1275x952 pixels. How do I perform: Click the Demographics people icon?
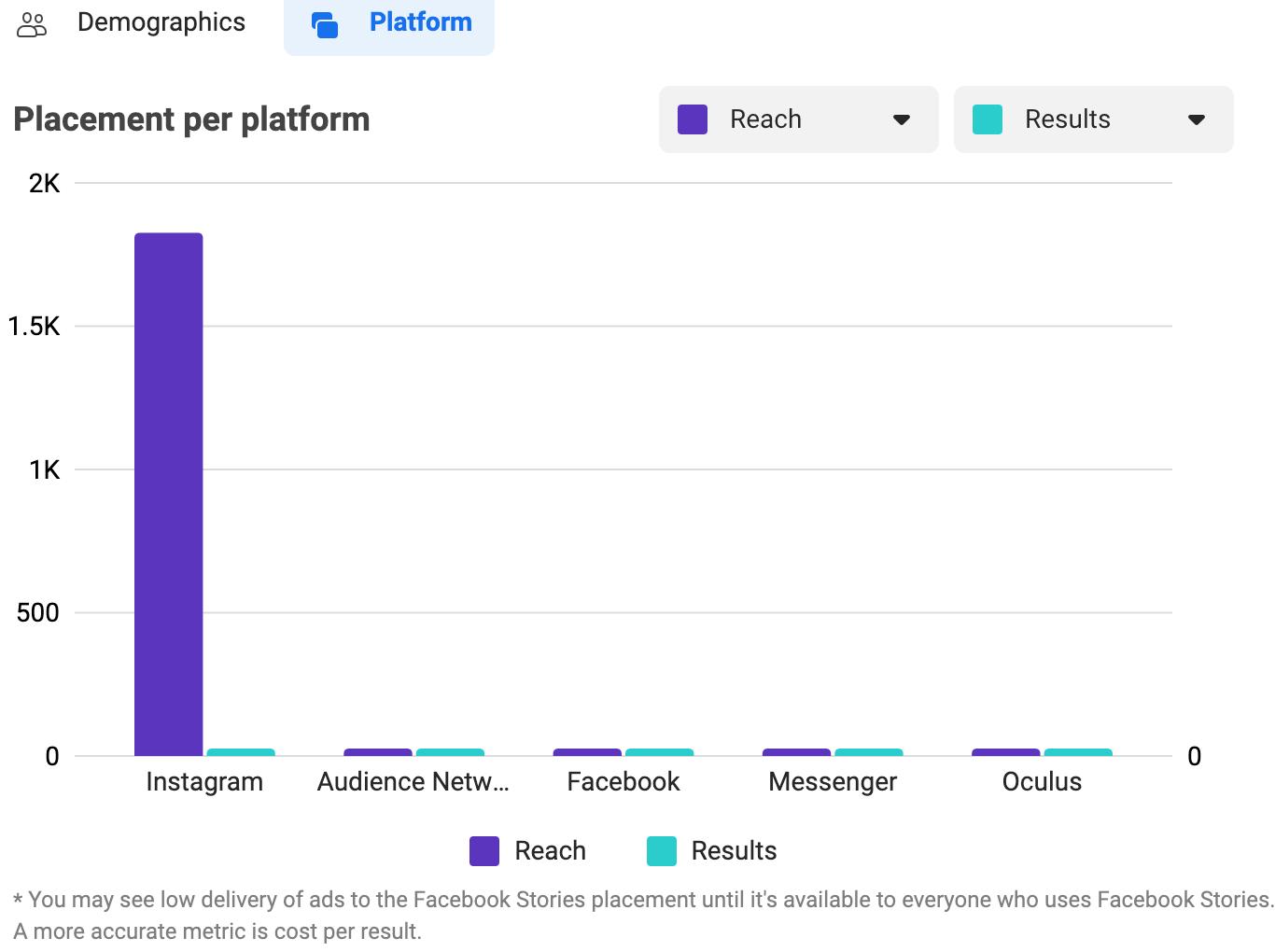point(32,23)
